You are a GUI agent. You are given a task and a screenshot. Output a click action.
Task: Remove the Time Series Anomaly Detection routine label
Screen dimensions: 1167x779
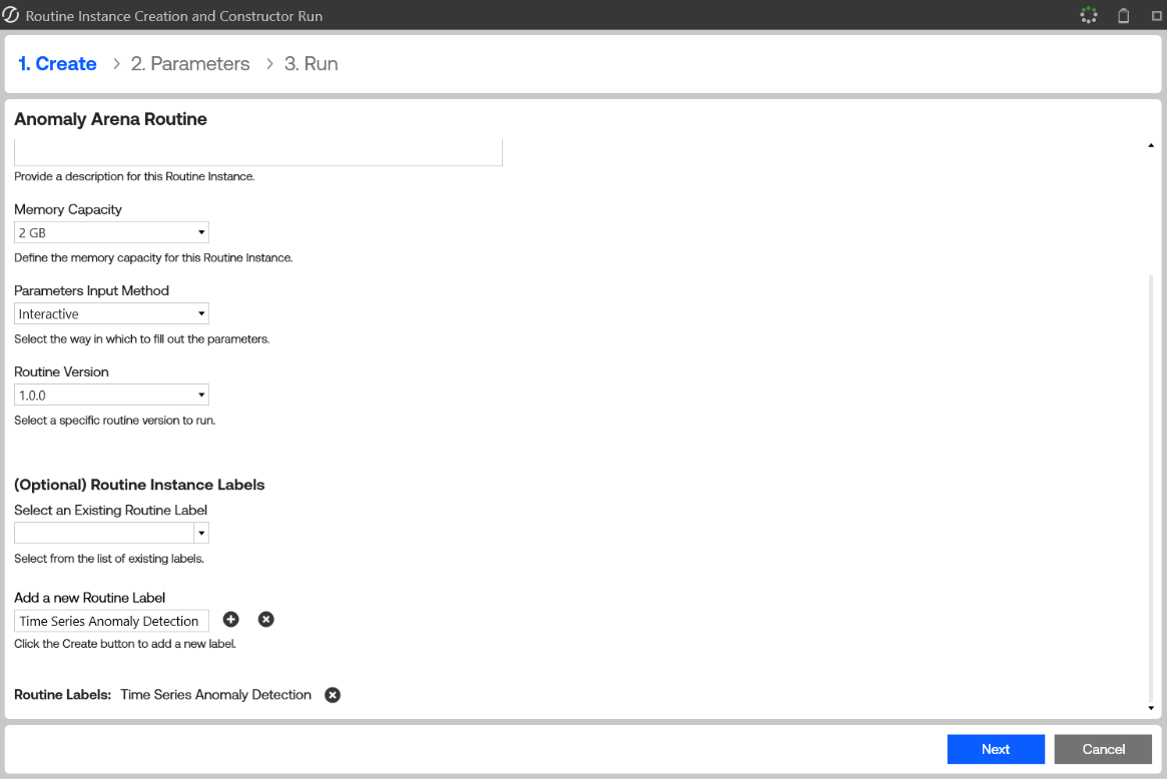click(333, 695)
